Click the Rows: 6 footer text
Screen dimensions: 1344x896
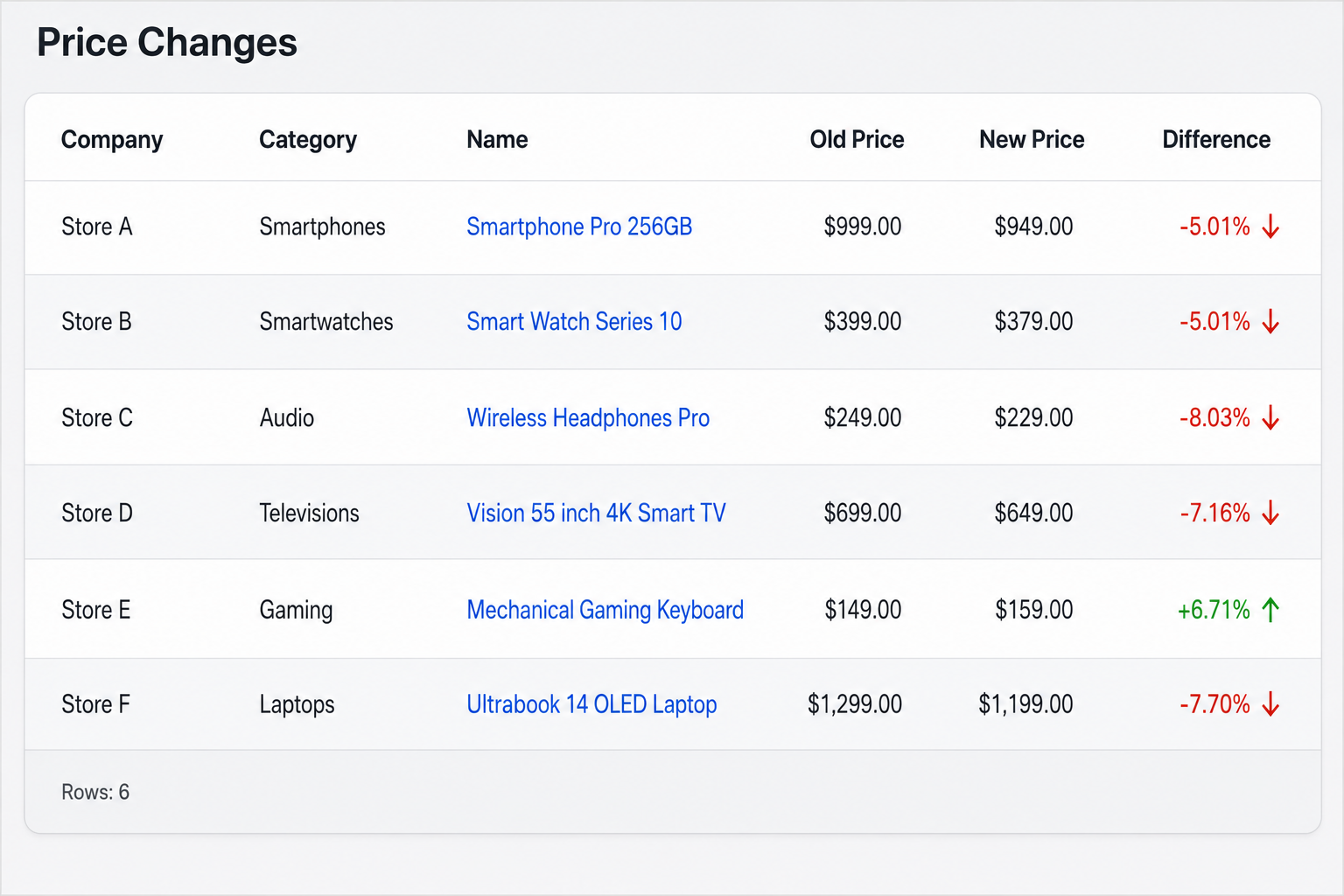[x=95, y=792]
